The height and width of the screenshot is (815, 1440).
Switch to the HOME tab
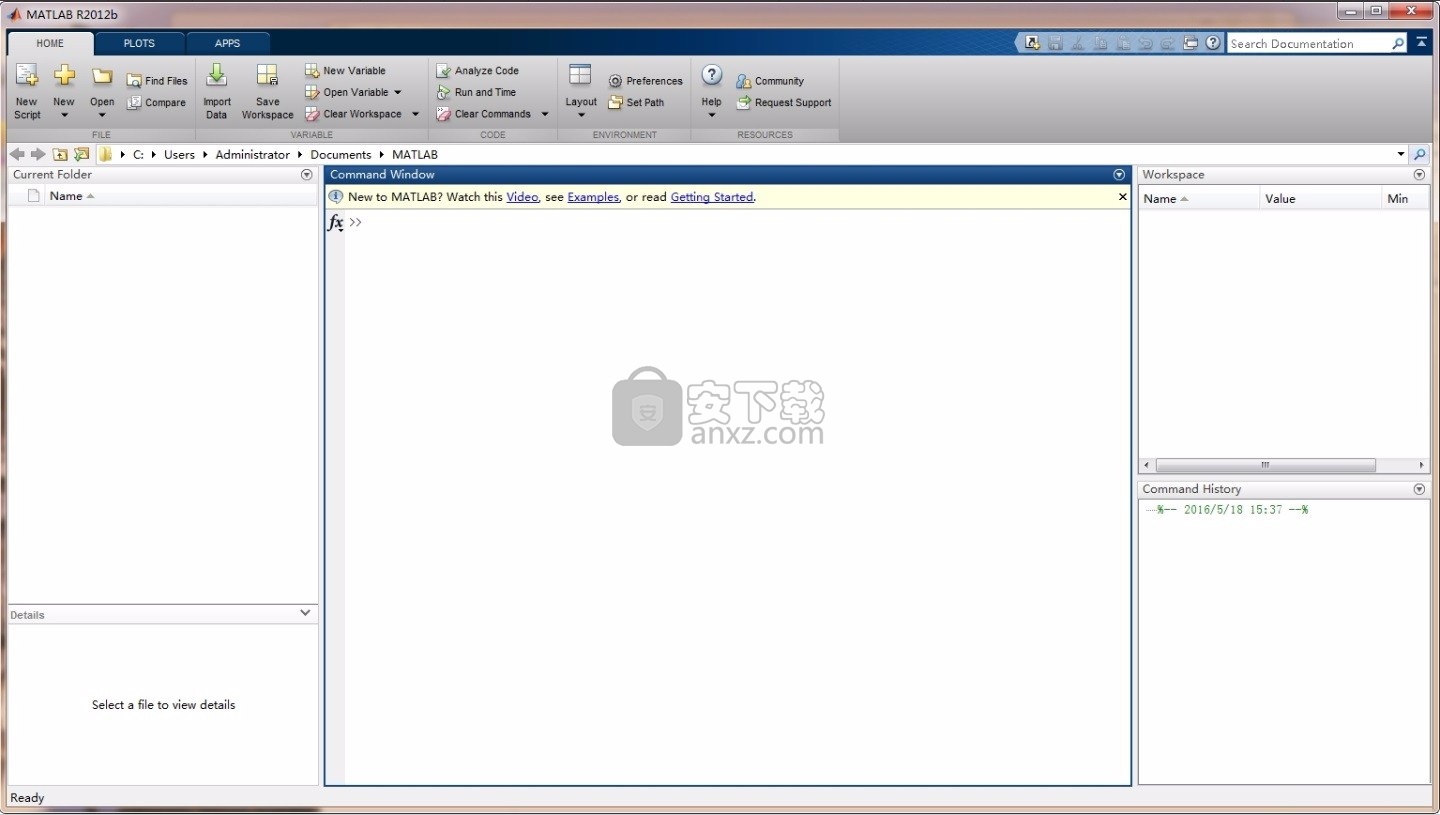pos(50,43)
